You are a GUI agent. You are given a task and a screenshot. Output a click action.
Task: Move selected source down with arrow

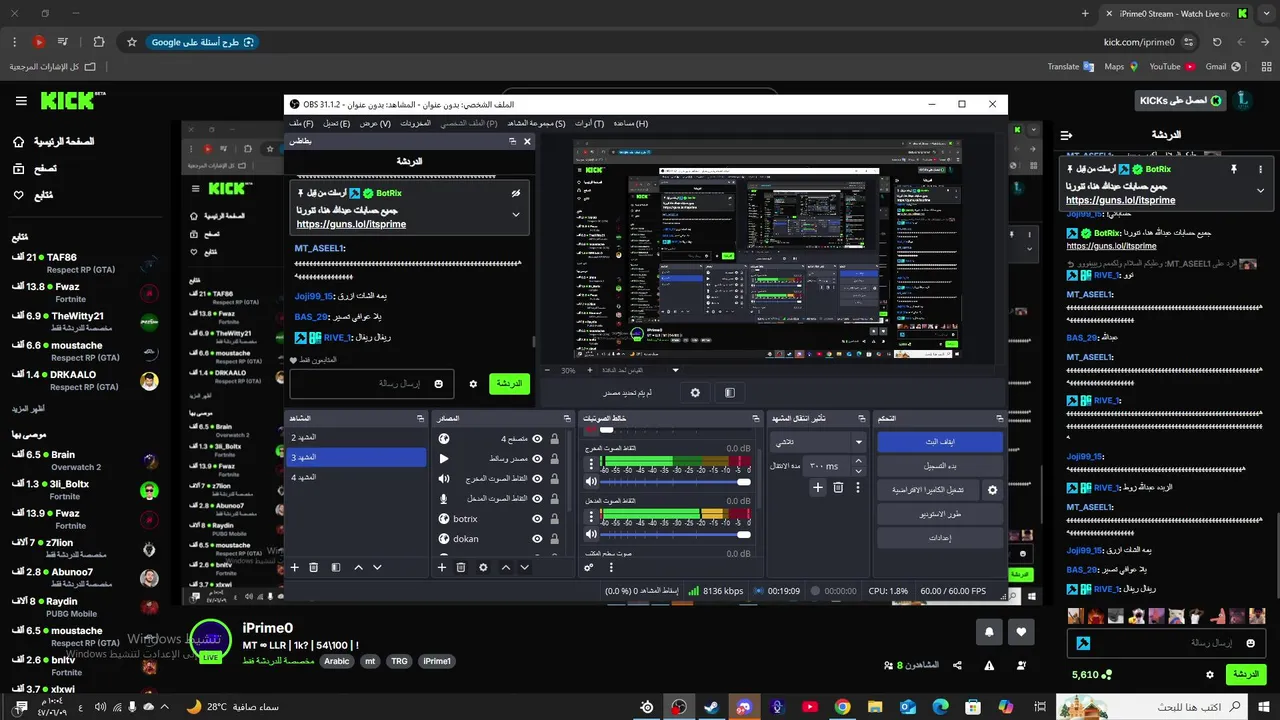(x=525, y=567)
